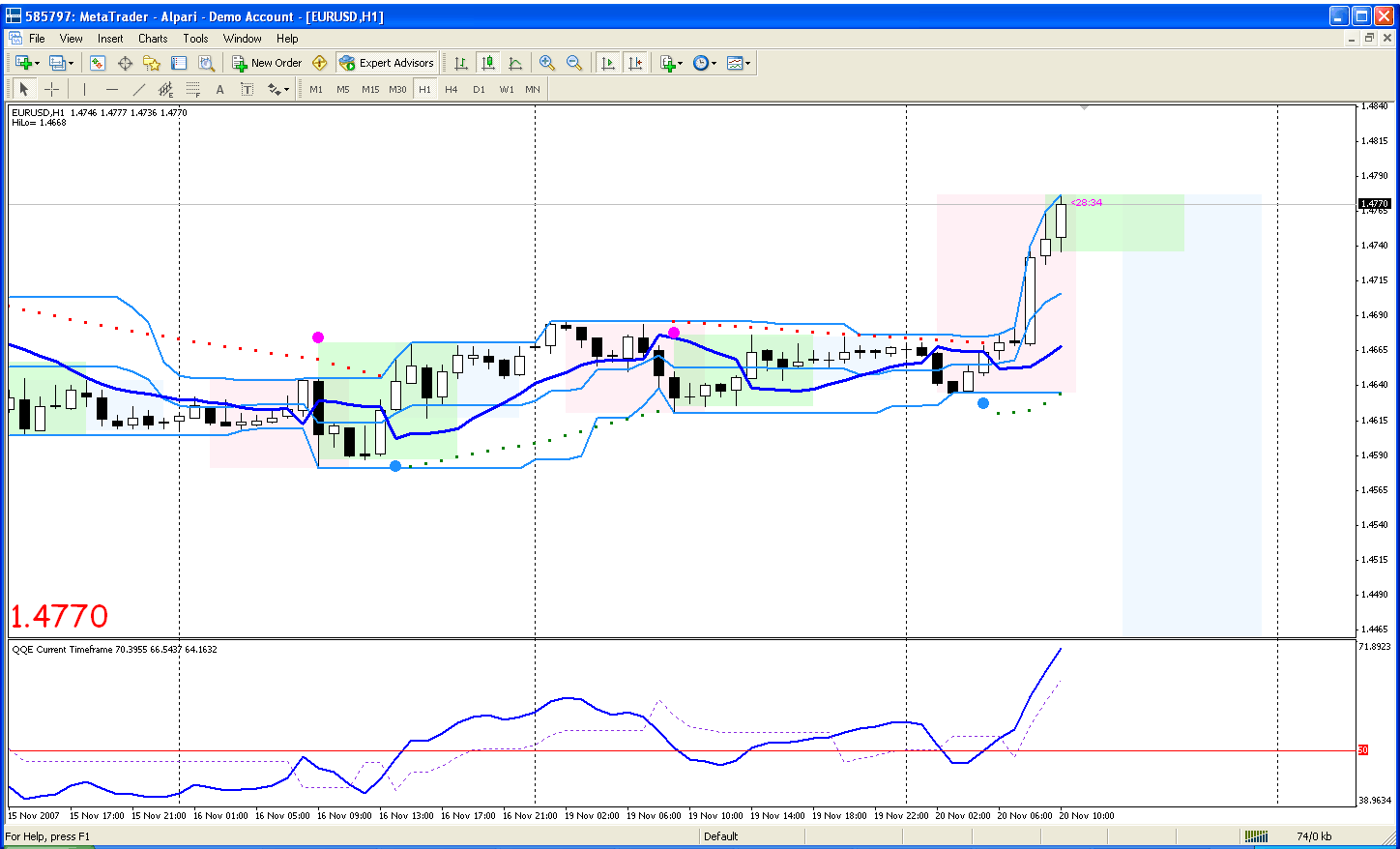Open the Tools menu
Screen dimensions: 1400x849
point(195,39)
